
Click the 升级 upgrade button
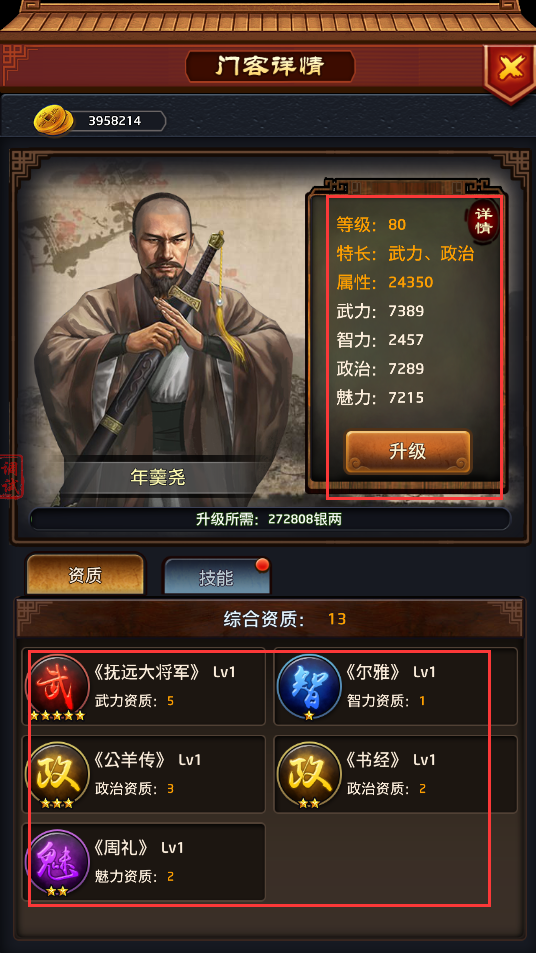(x=408, y=452)
